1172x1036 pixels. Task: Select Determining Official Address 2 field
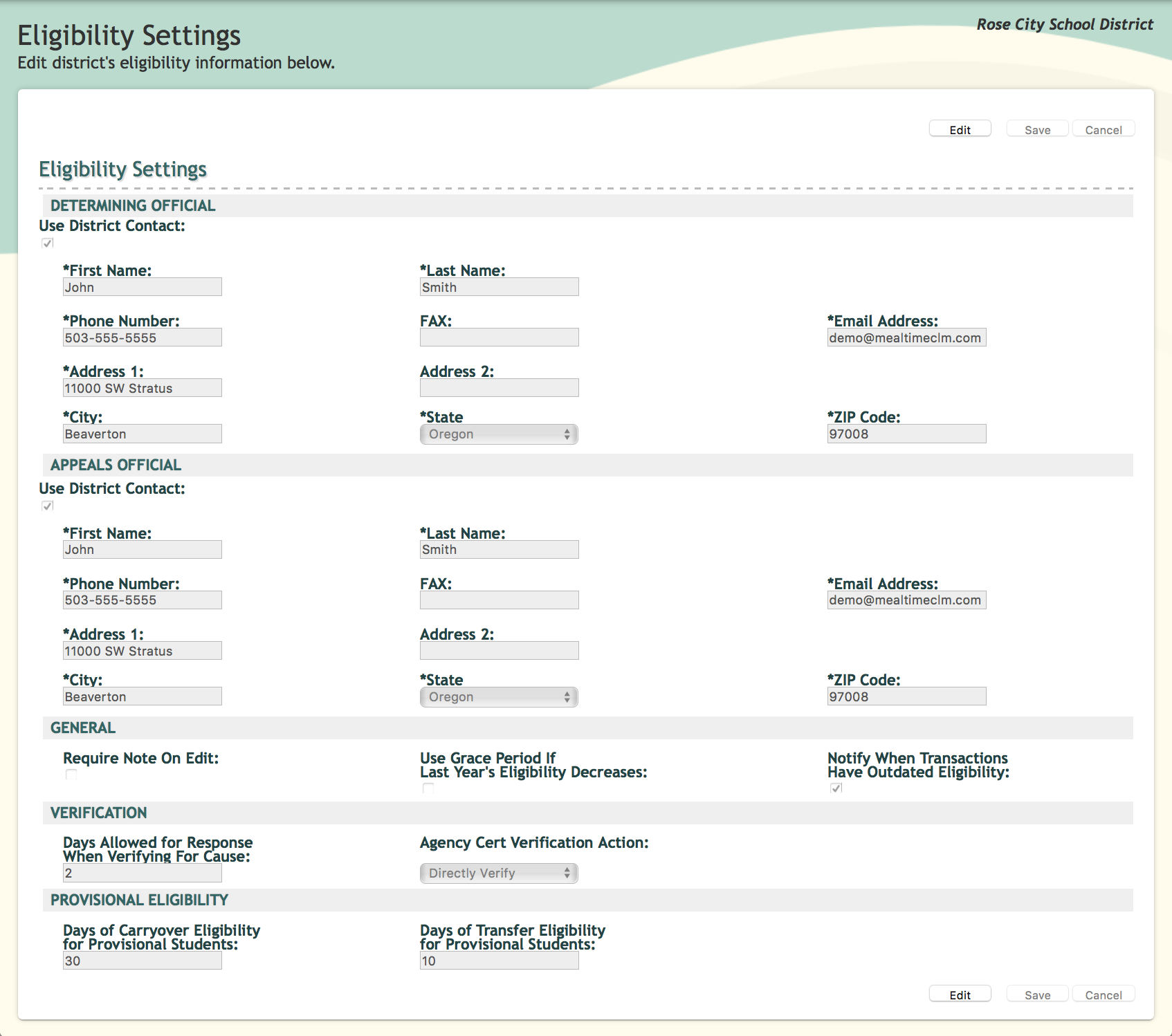(500, 388)
